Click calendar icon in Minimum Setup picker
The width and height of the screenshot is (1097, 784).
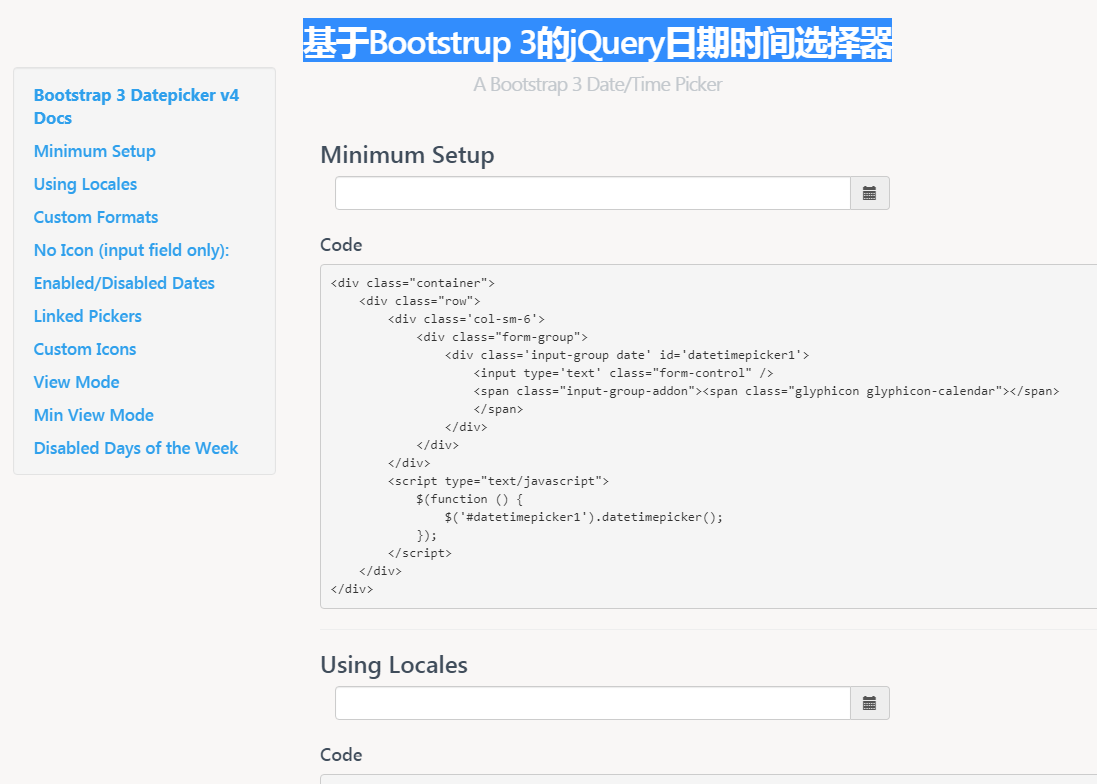point(870,194)
